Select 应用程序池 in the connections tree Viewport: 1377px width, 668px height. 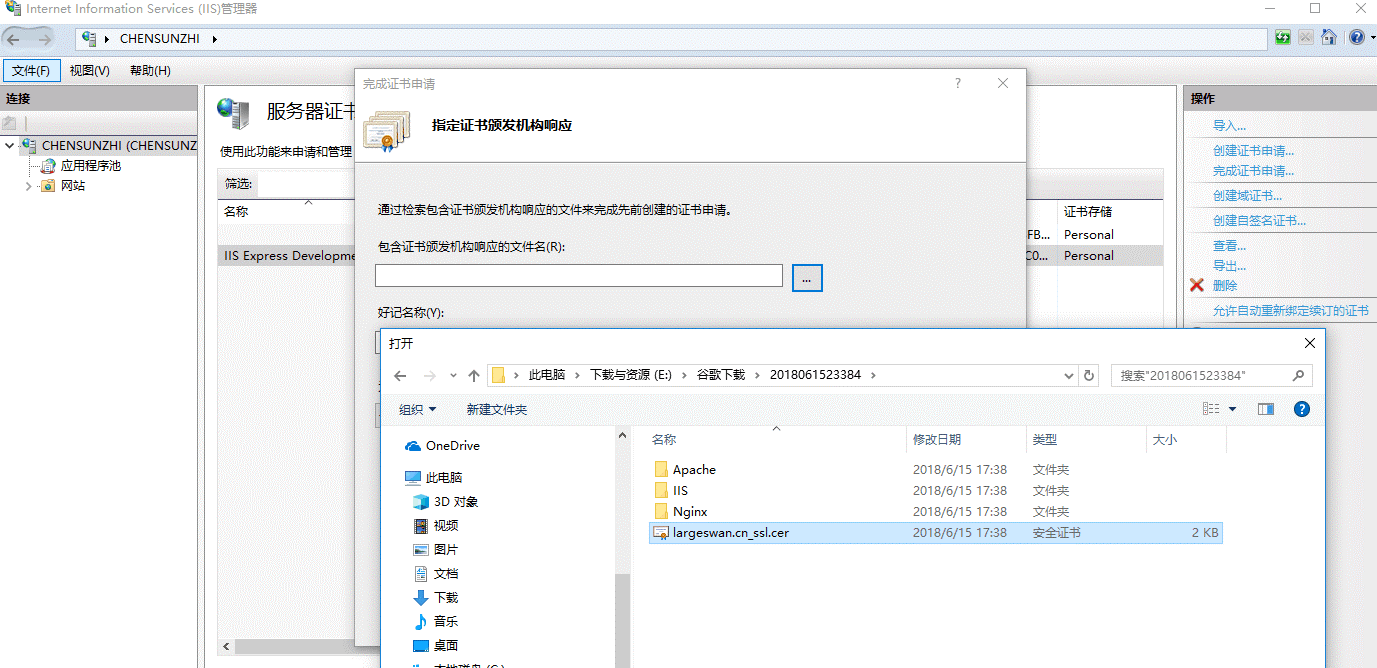[x=90, y=166]
